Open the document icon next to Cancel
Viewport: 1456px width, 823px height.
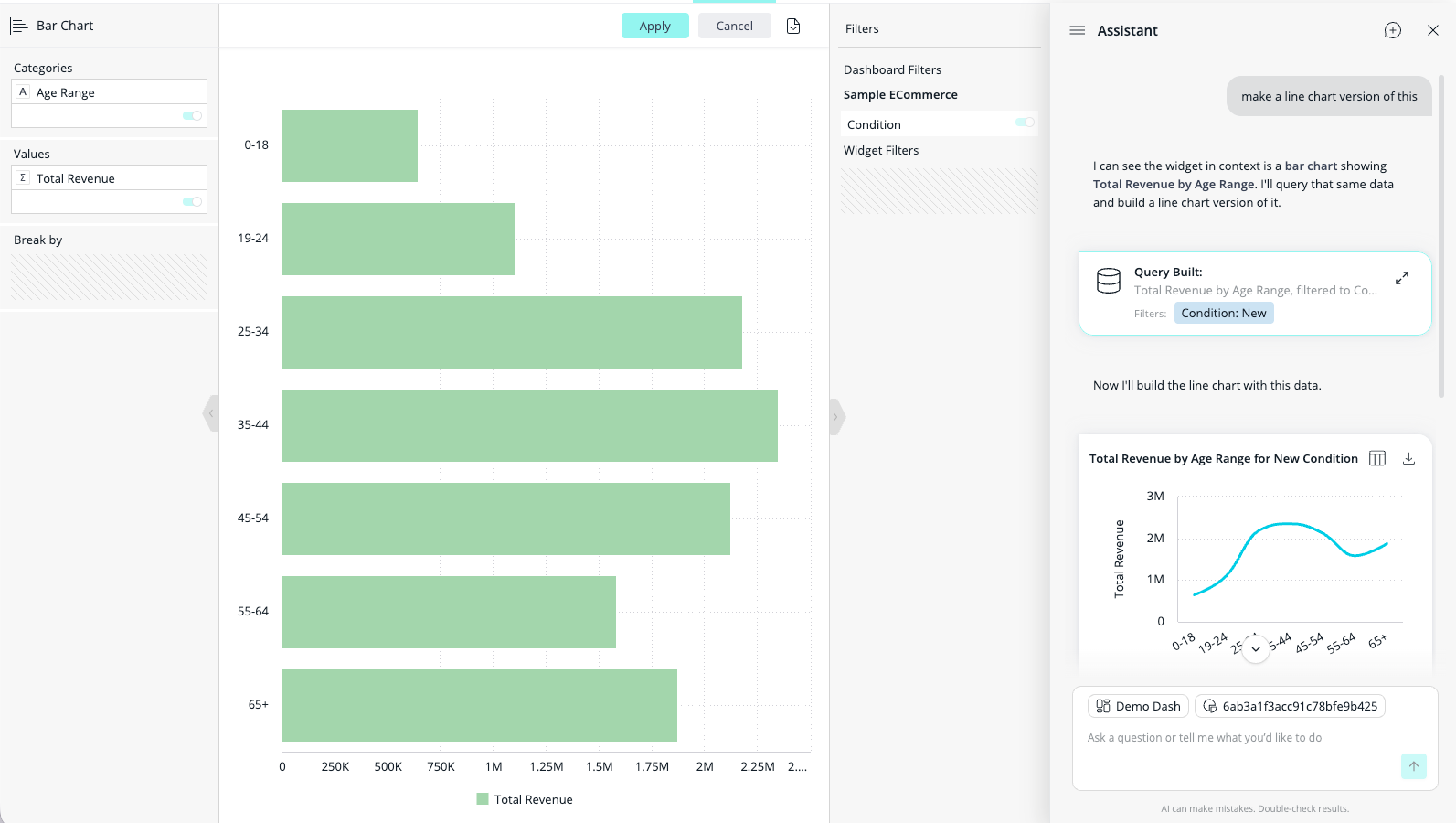click(x=793, y=26)
